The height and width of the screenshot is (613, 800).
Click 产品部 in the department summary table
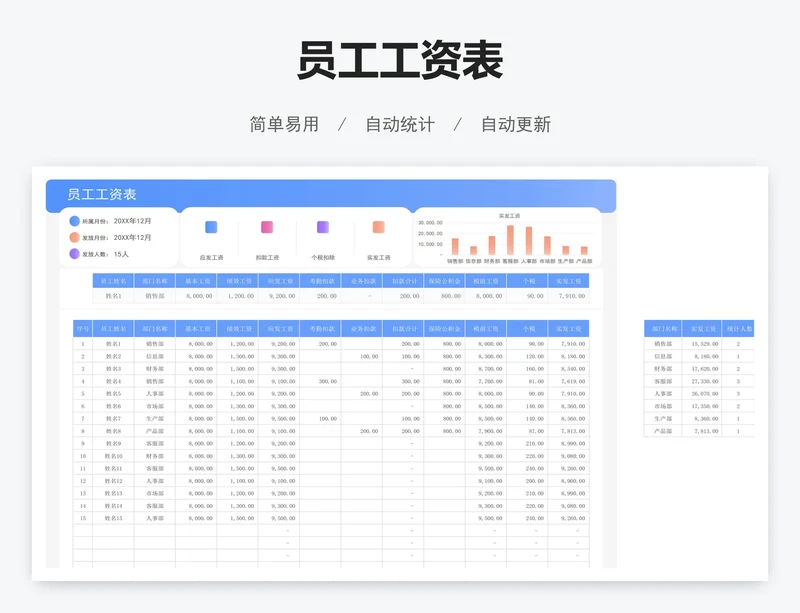pos(663,431)
